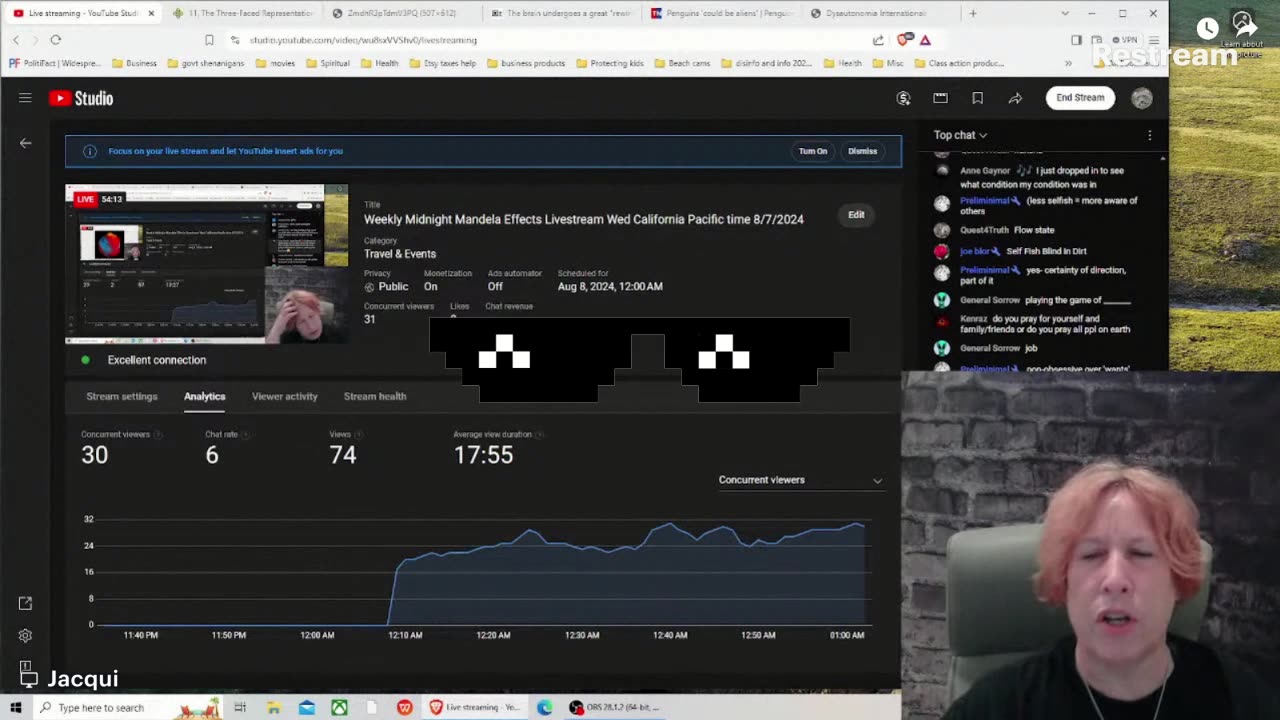This screenshot has height=720, width=1280.
Task: Click the 'Excellent connection' status text
Action: click(157, 360)
